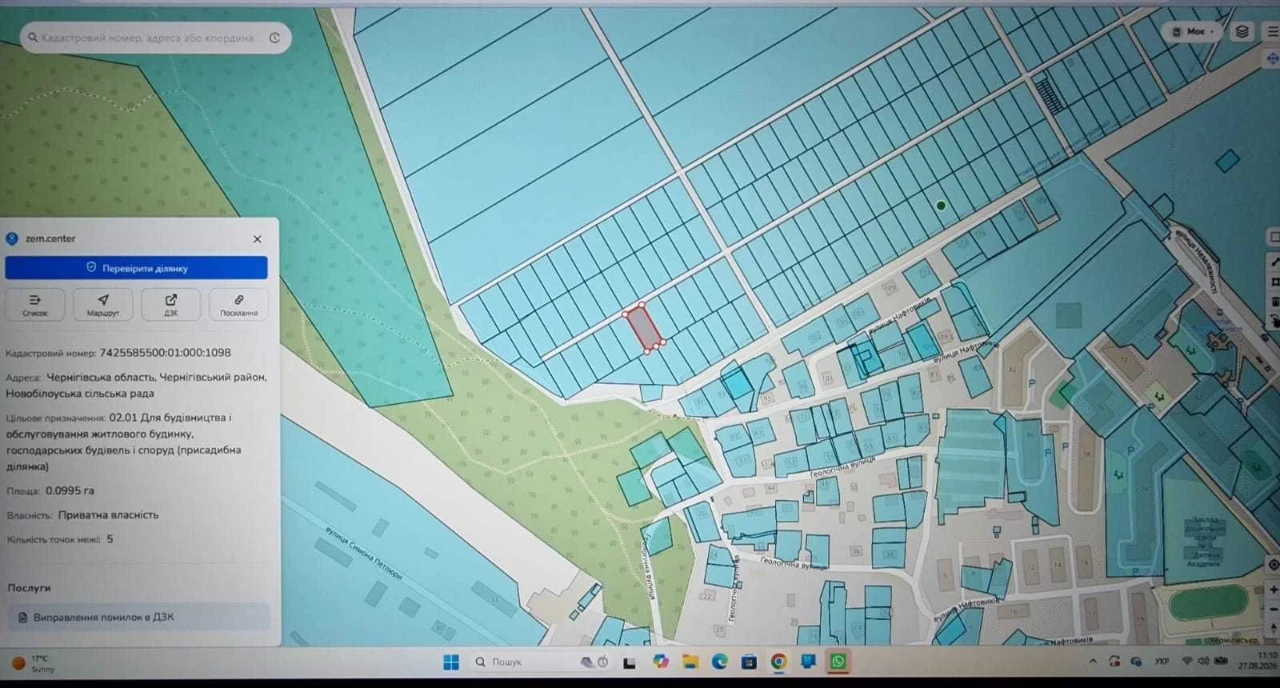Open 'Виправлення помилок в ДЗК' service
This screenshot has height=688, width=1280.
[x=138, y=617]
